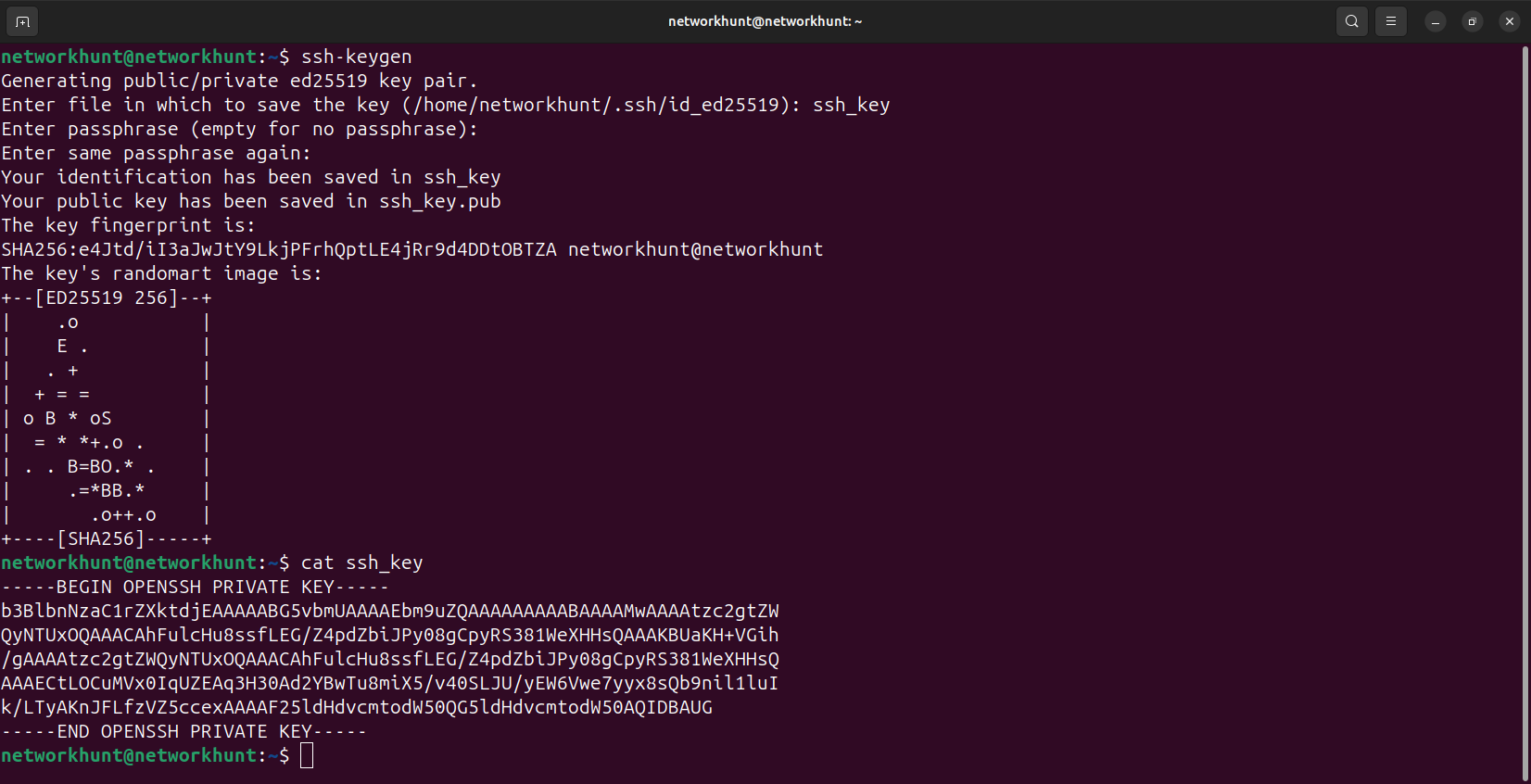Image resolution: width=1531 pixels, height=784 pixels.
Task: Click the cursor at the last prompt
Action: pos(307,756)
